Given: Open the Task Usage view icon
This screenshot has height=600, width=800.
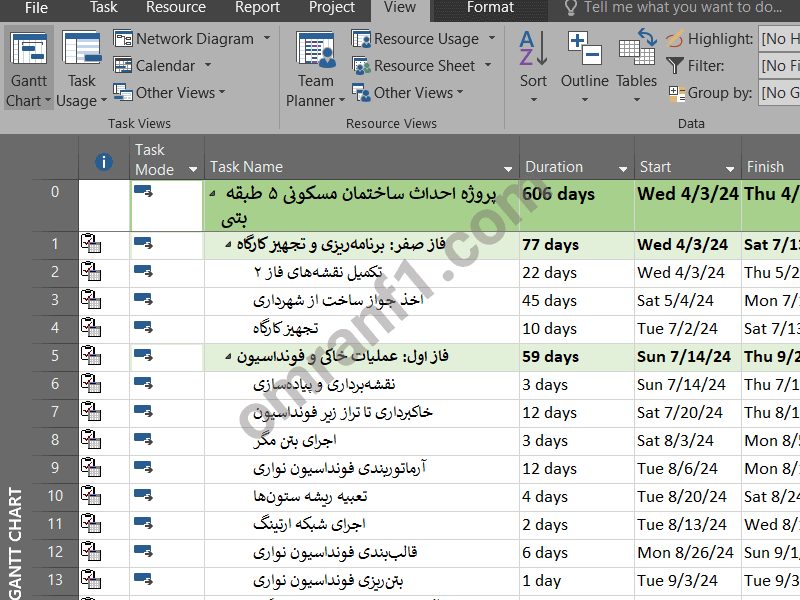Looking at the screenshot, I should [x=81, y=48].
